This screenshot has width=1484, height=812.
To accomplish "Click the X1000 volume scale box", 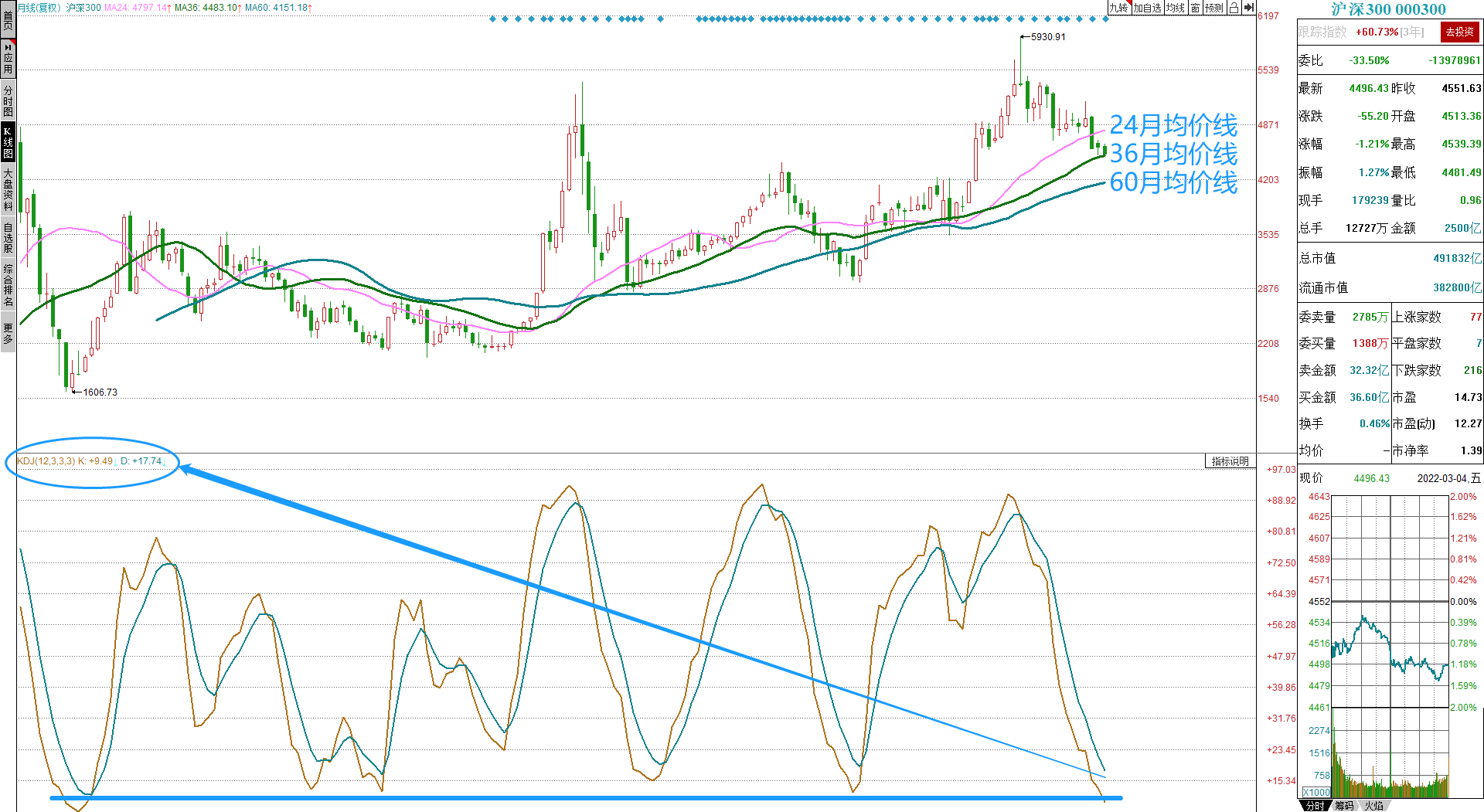I will coord(1316,792).
